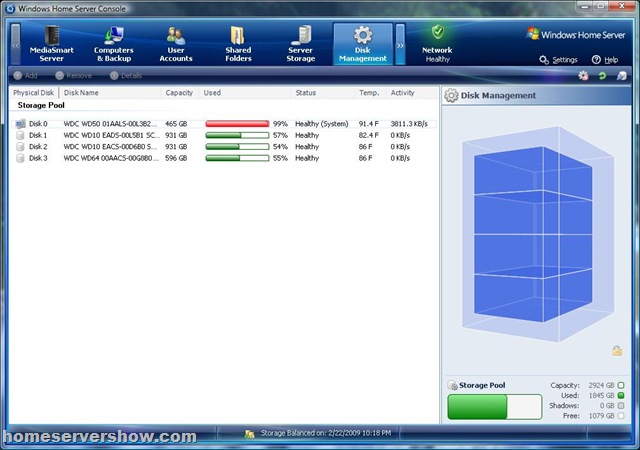Click the Storage Pool icon in summary

(x=452, y=385)
